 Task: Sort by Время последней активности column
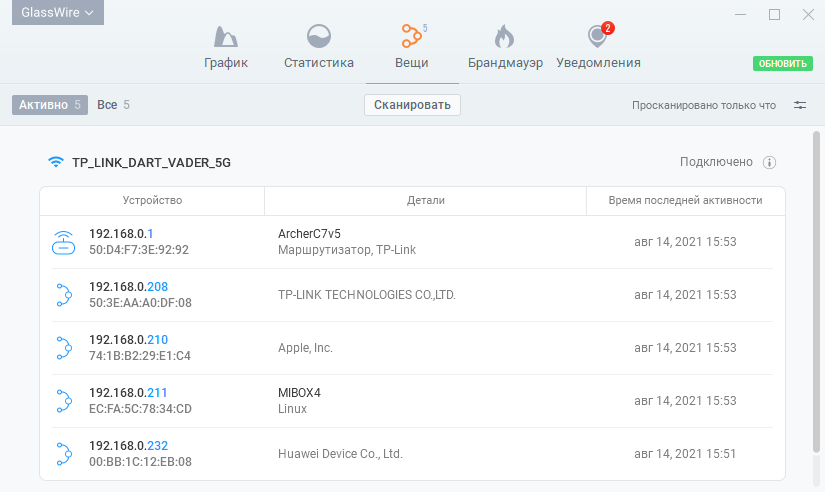click(685, 200)
